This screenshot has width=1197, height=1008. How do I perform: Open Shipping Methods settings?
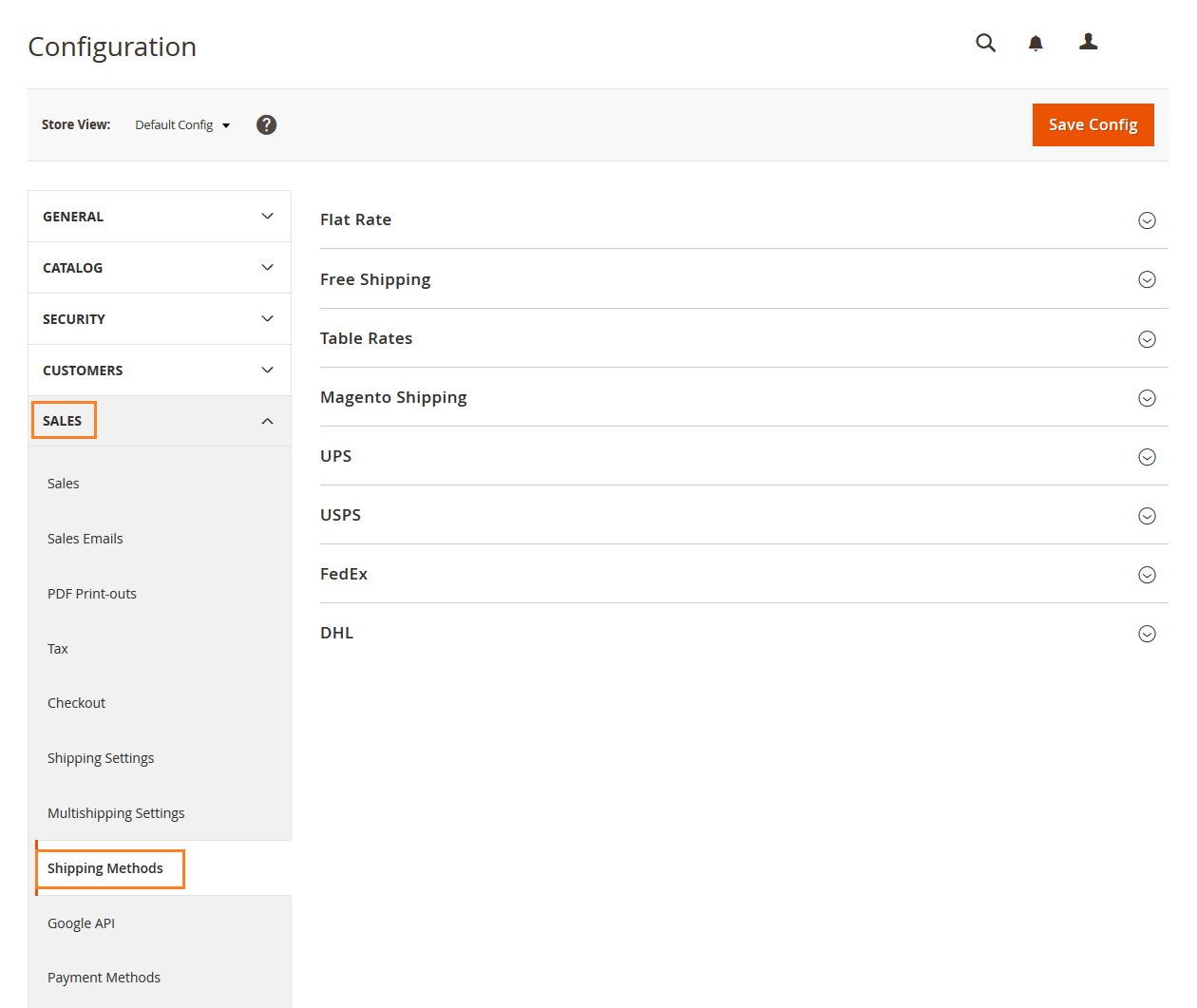coord(105,868)
